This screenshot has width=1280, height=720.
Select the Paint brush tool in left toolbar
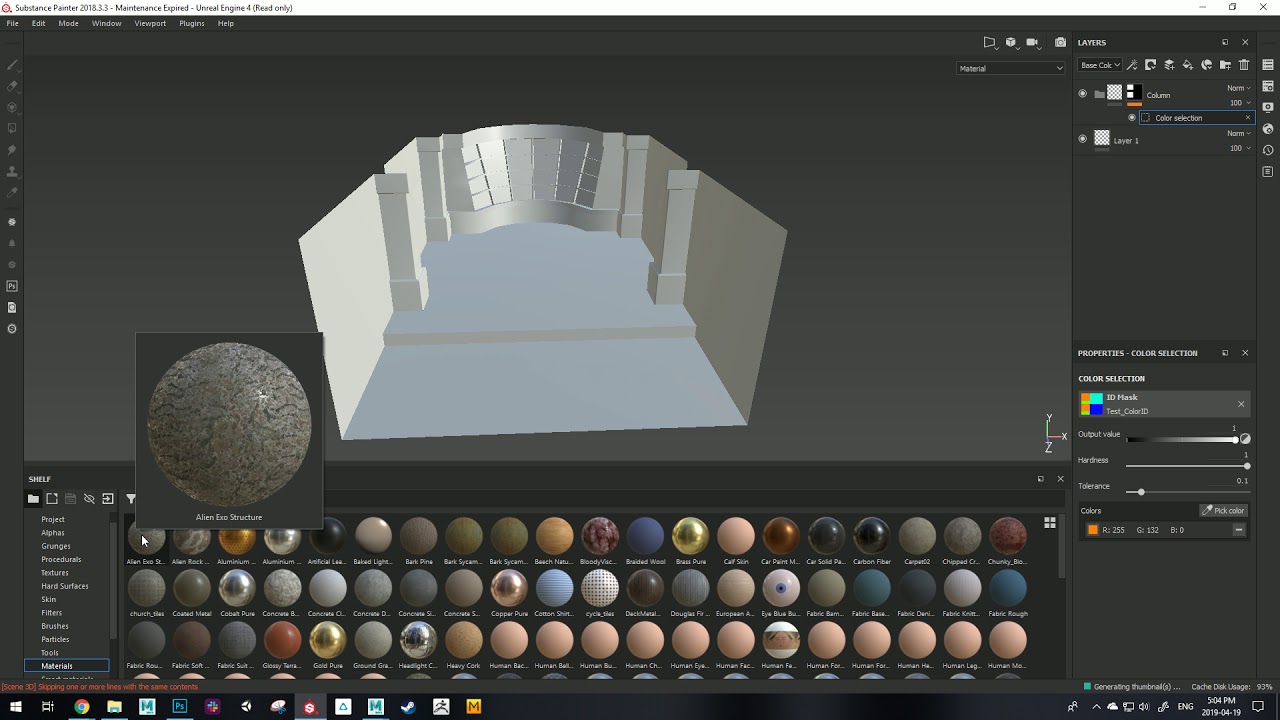[x=12, y=65]
